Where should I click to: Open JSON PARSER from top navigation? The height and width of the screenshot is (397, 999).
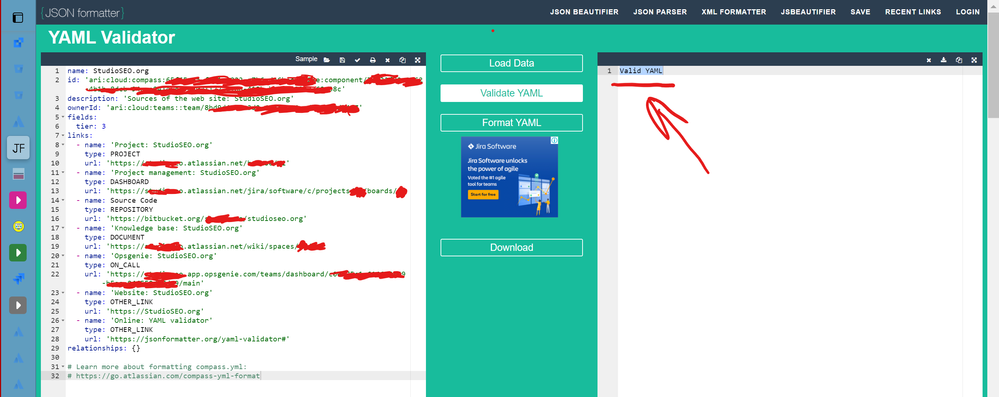point(660,12)
